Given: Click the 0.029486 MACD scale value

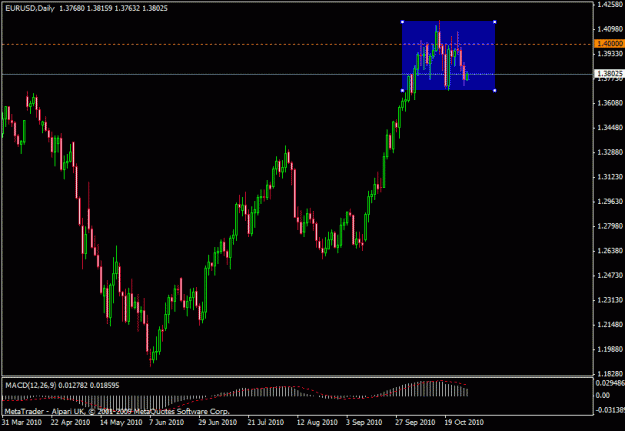Looking at the screenshot, I should coord(610,383).
